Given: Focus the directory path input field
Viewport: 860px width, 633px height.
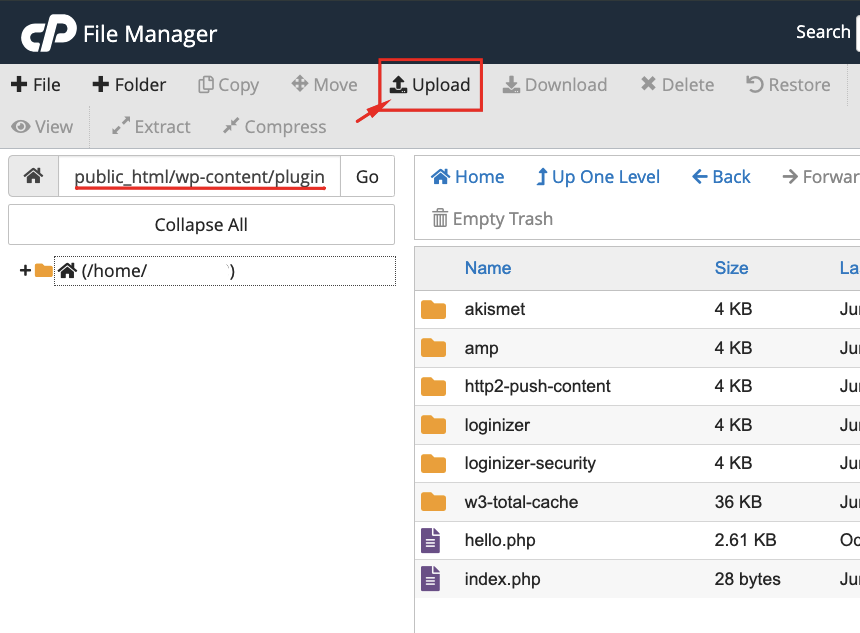Looking at the screenshot, I should pyautogui.click(x=200, y=176).
